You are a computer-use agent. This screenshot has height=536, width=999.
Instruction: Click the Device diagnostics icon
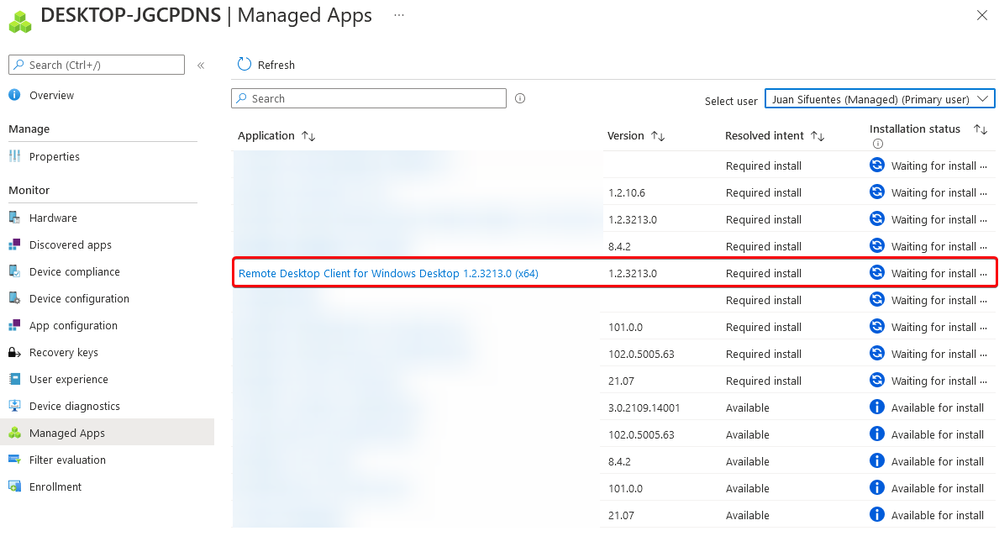click(x=15, y=406)
